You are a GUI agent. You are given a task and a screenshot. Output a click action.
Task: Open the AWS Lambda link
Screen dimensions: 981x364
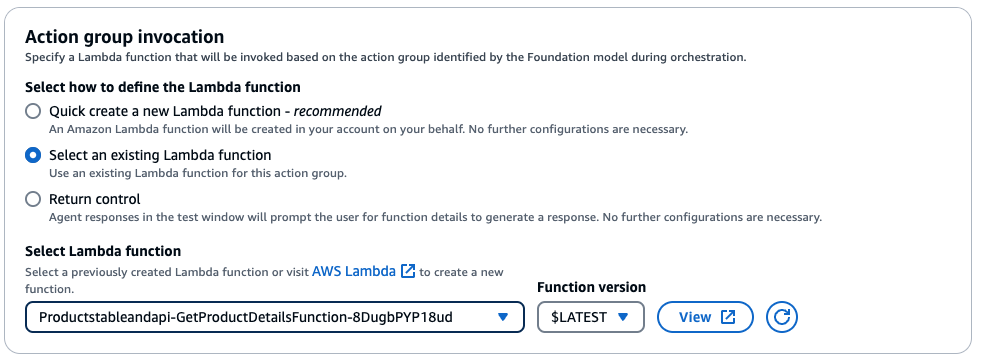[x=353, y=271]
